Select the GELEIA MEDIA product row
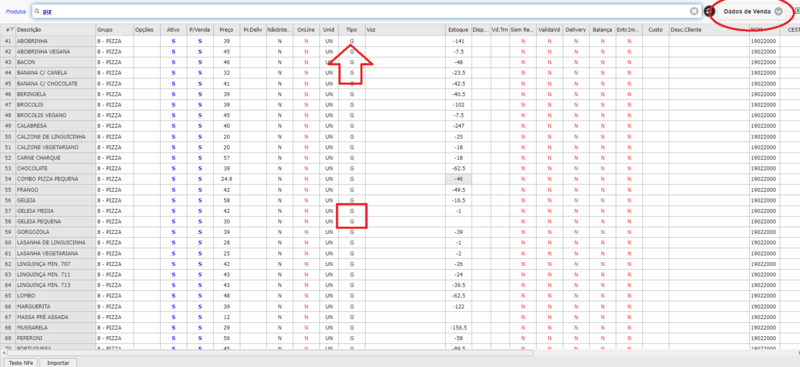The width and height of the screenshot is (800, 367). tap(55, 211)
